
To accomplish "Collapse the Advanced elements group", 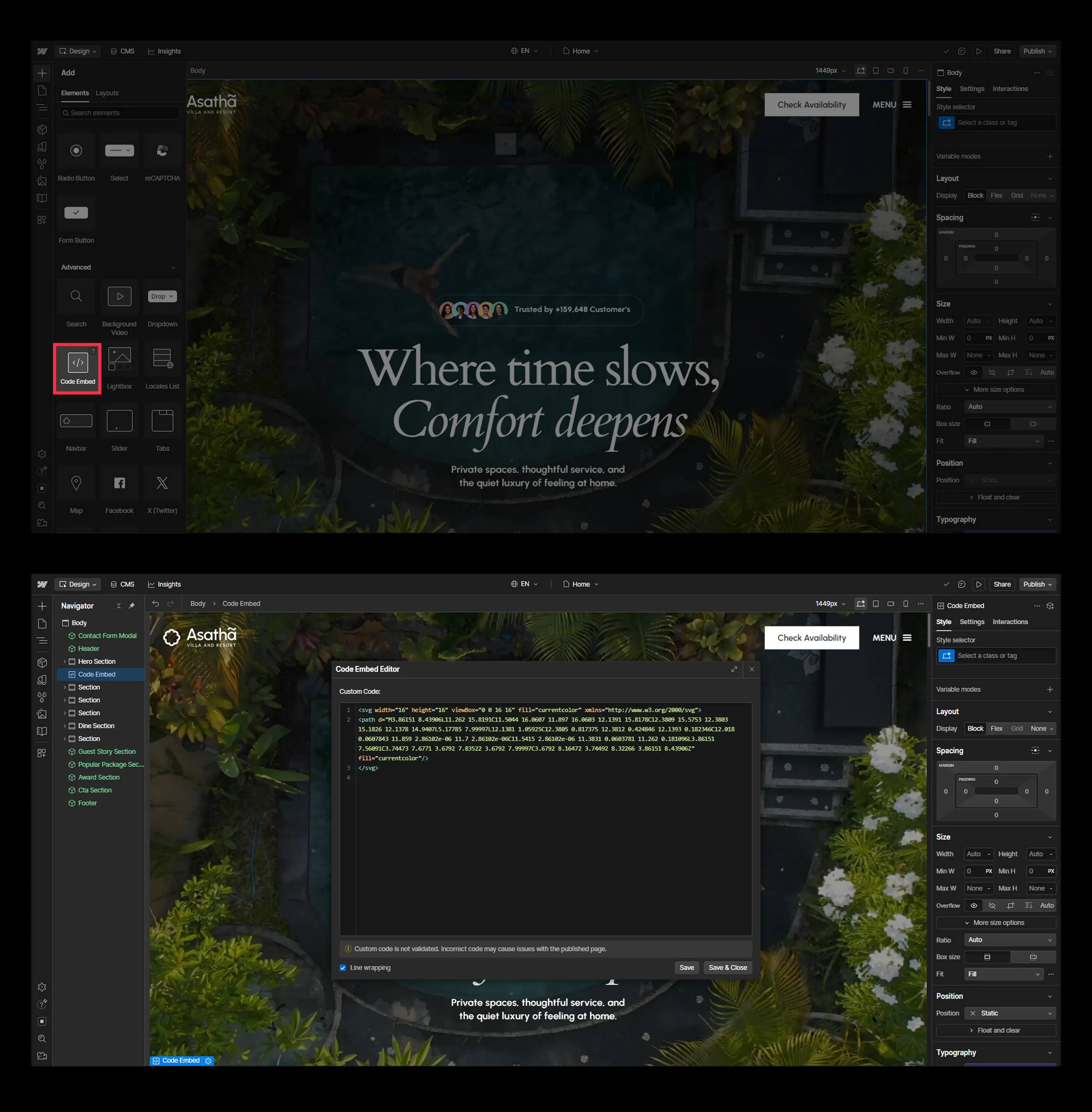I will [x=173, y=267].
